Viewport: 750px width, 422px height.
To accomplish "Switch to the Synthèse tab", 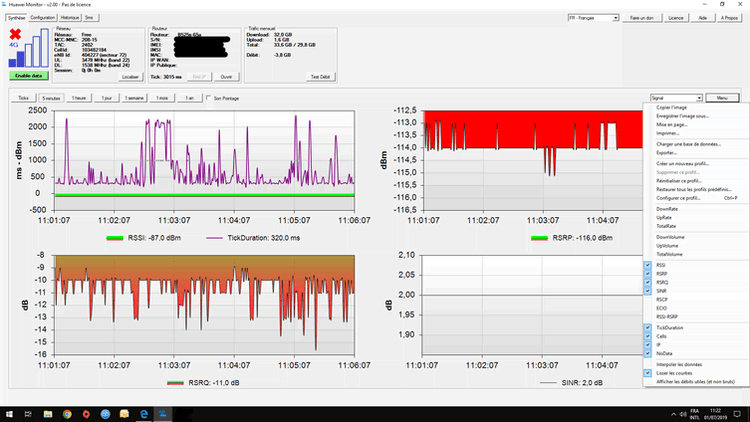I will [x=16, y=18].
